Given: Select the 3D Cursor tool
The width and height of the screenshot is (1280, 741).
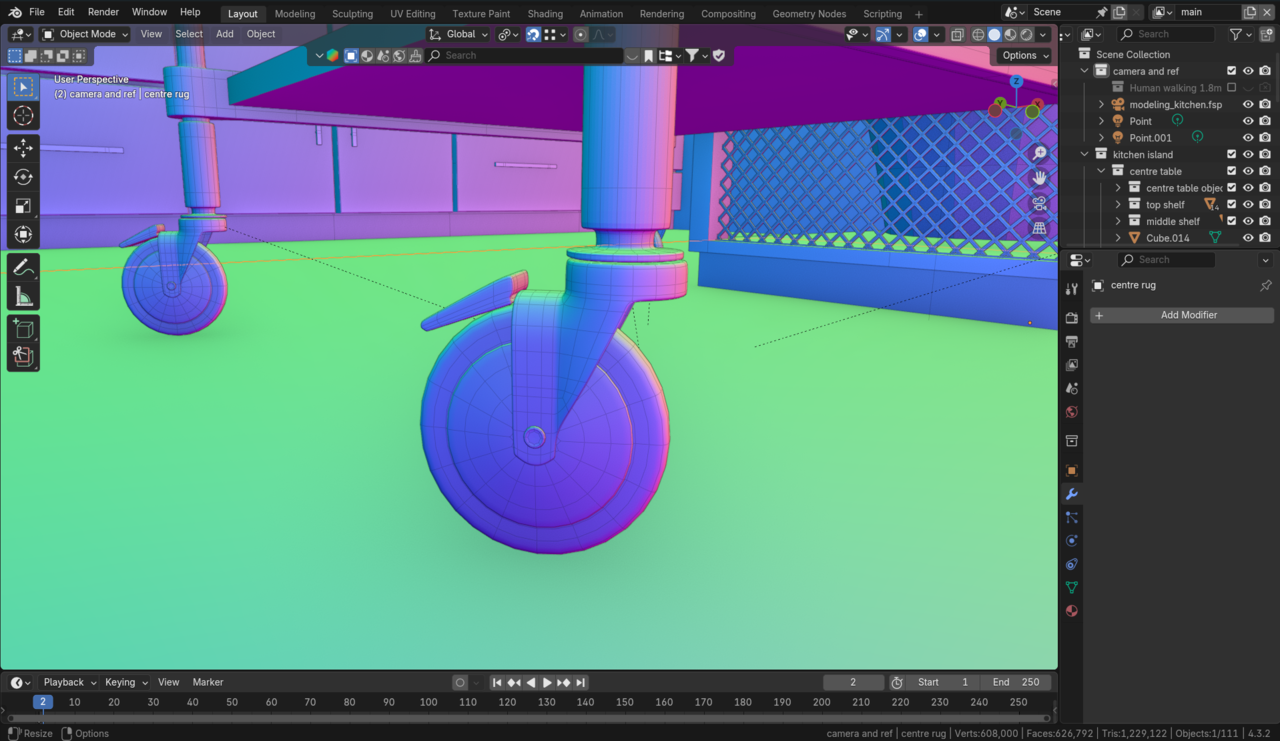Looking at the screenshot, I should 23,116.
